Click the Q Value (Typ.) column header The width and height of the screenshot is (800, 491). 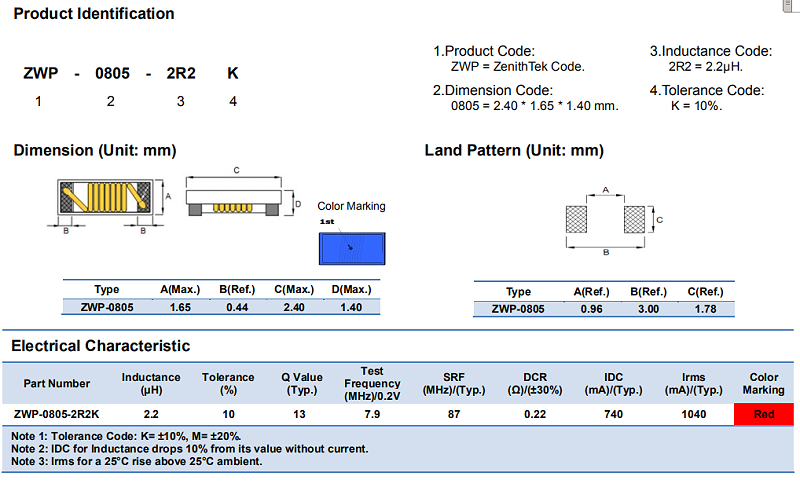click(x=302, y=384)
